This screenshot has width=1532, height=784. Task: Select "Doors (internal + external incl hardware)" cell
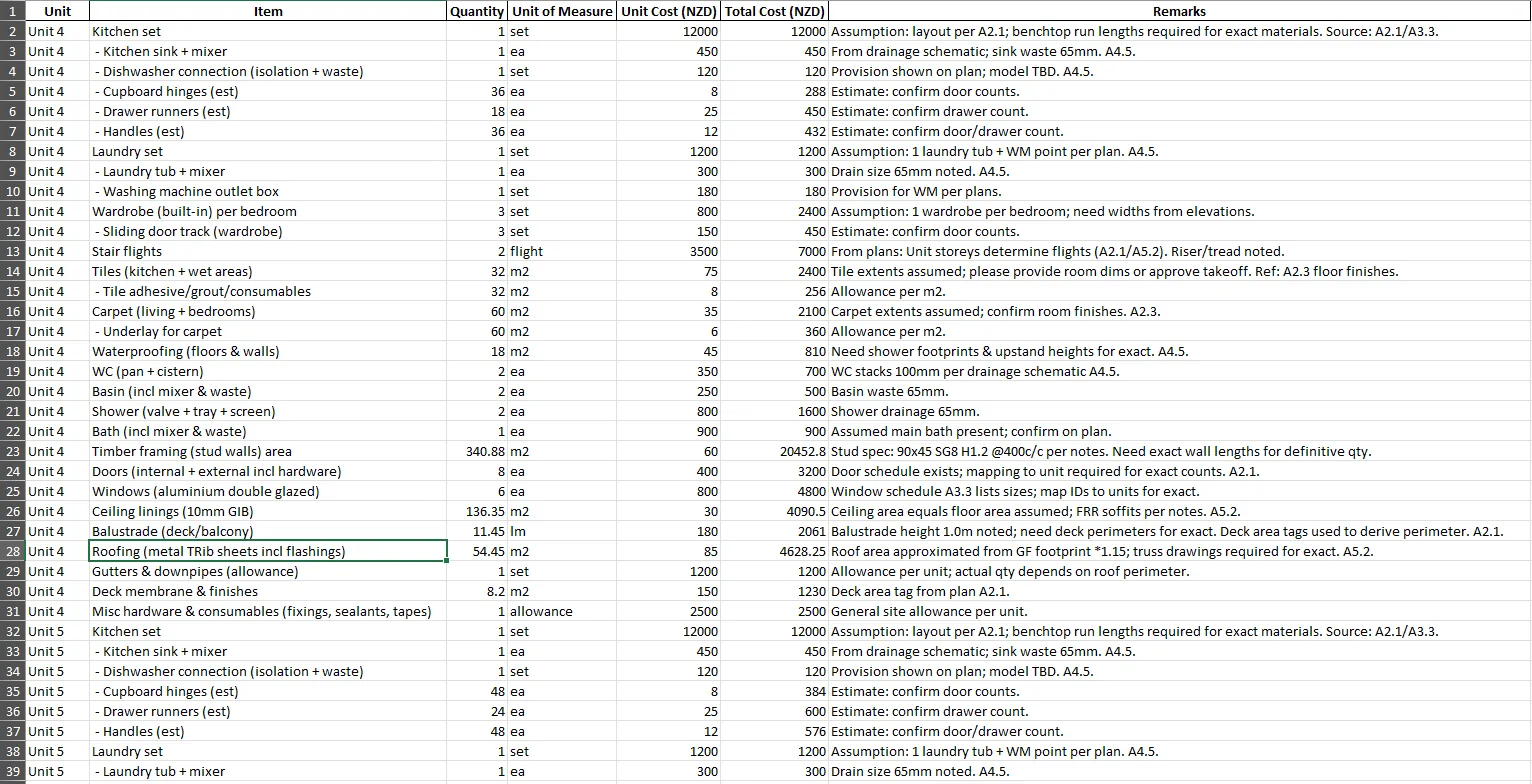pyautogui.click(x=268, y=471)
